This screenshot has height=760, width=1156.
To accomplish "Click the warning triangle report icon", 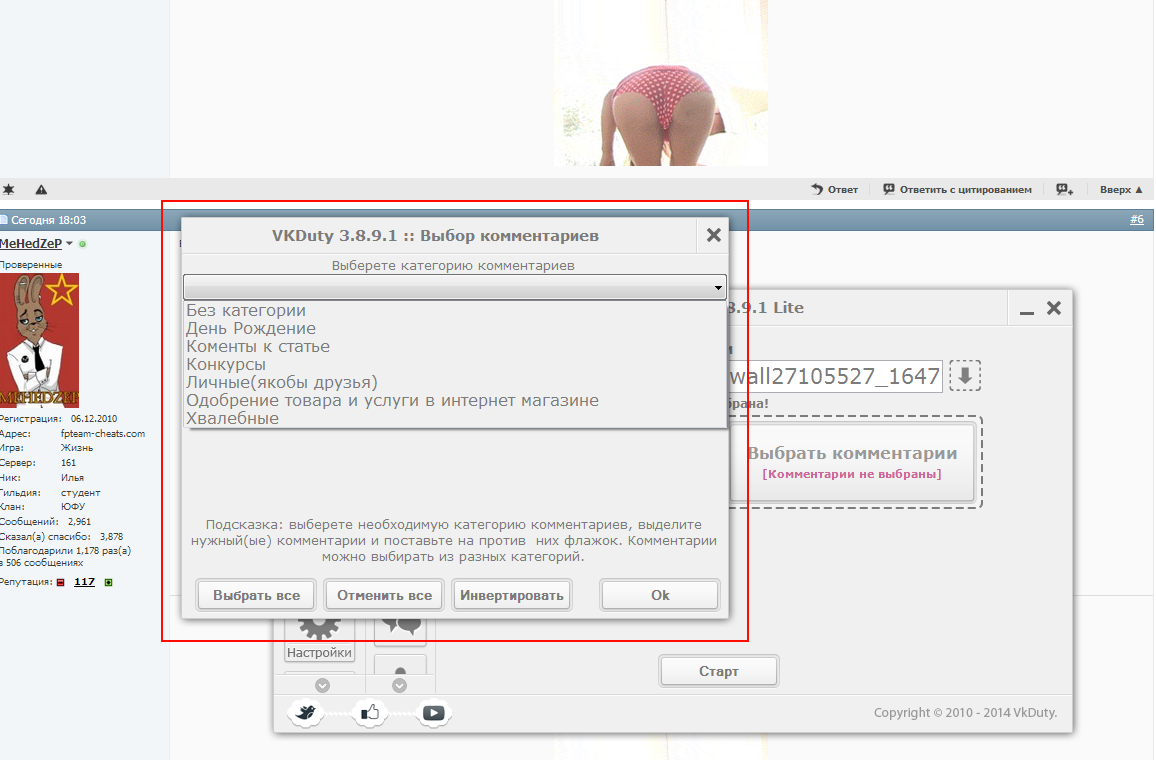I will coord(41,189).
